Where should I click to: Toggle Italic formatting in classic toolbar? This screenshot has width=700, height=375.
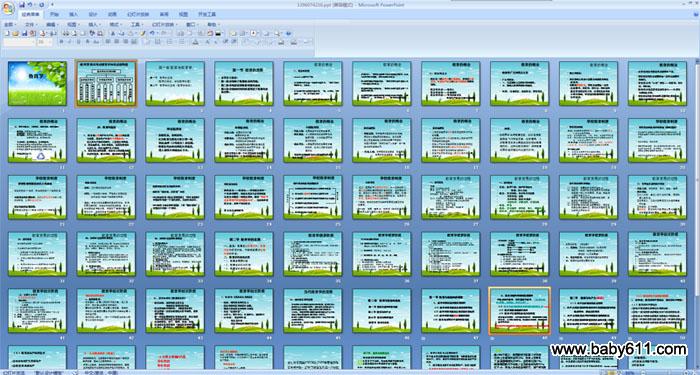click(70, 42)
